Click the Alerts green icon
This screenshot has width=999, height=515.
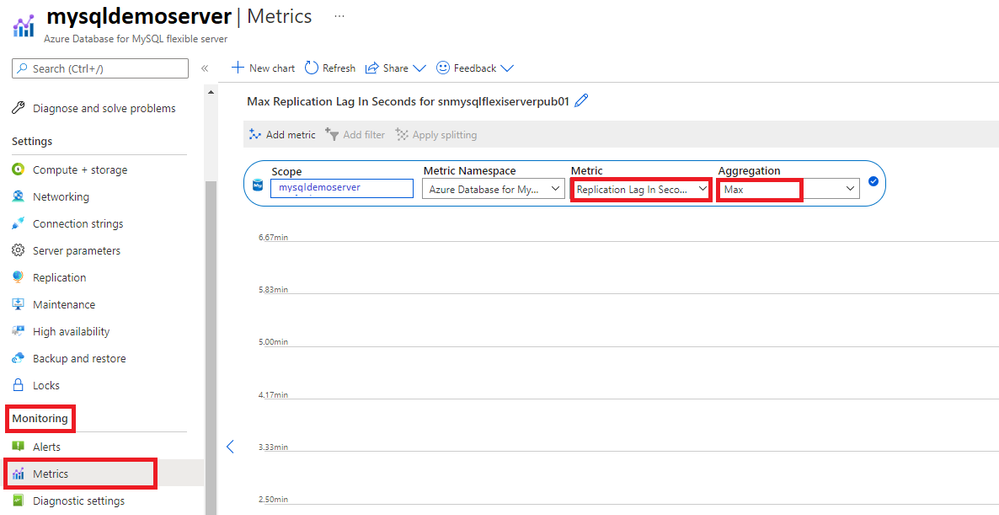coord(18,447)
